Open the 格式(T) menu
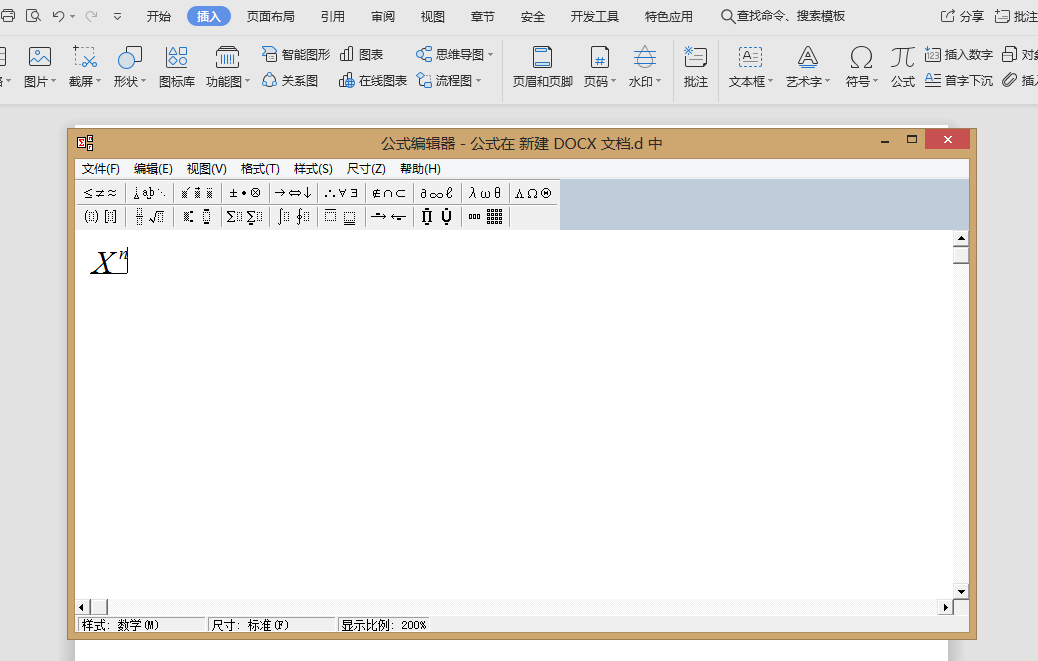Screen dimensions: 1038x661 (x=259, y=168)
